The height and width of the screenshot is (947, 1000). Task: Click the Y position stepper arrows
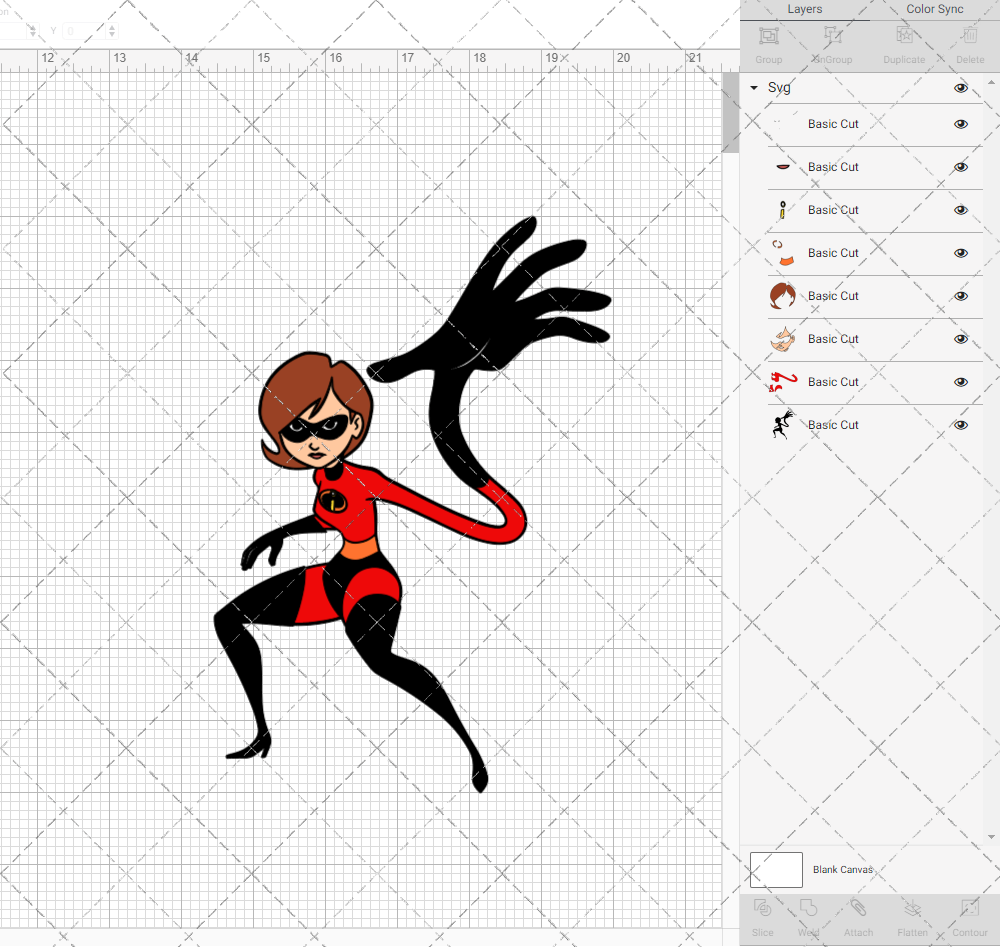coord(112,30)
